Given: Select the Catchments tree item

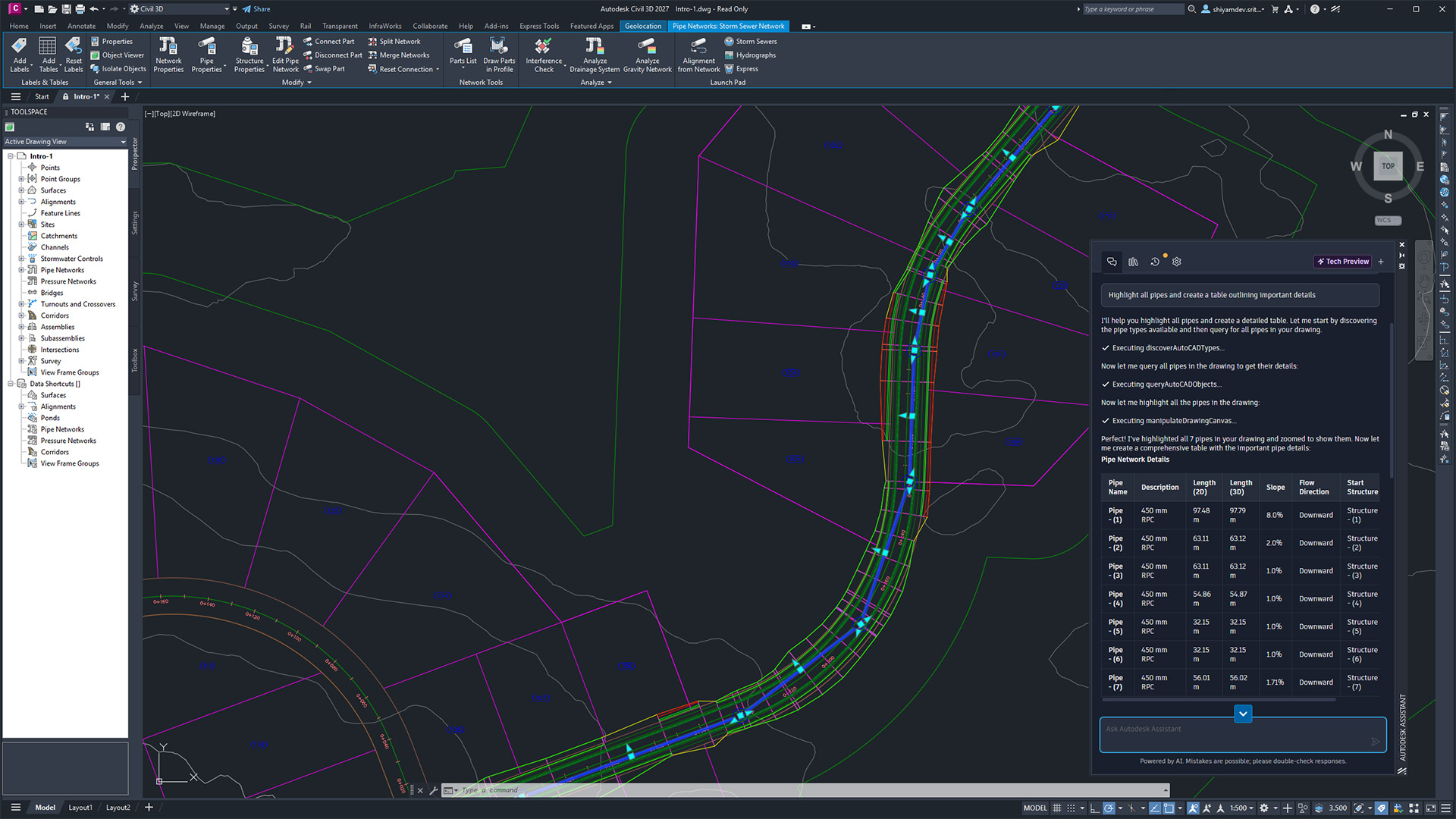Looking at the screenshot, I should [58, 236].
